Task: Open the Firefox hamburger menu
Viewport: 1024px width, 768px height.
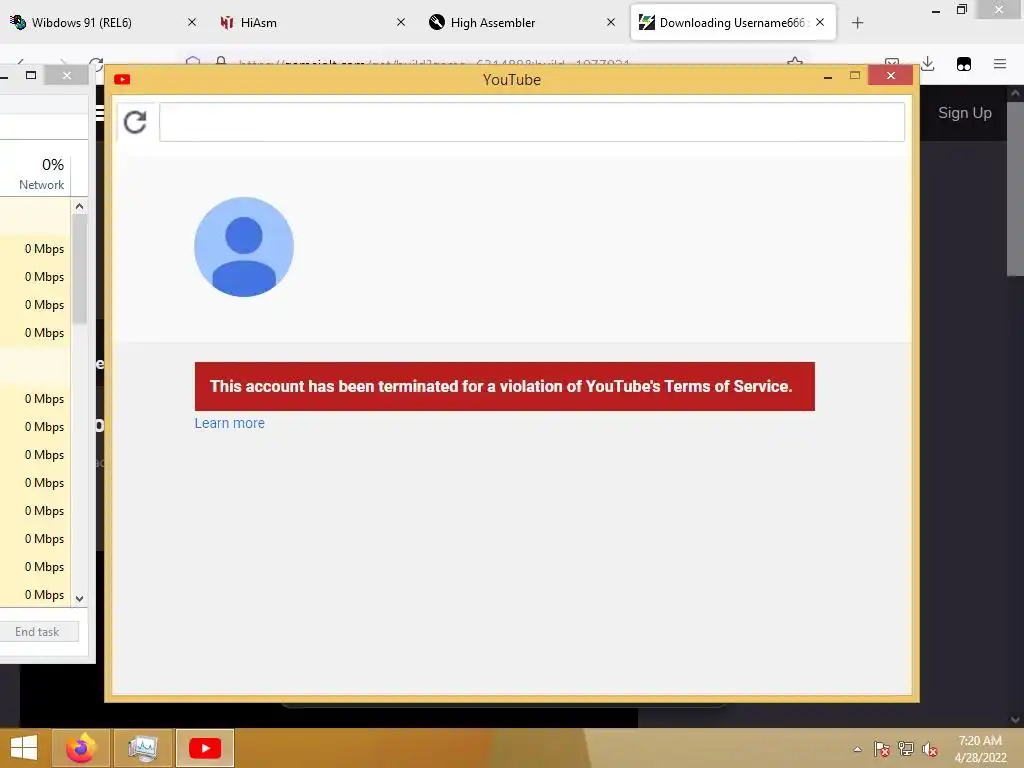Action: (1000, 63)
